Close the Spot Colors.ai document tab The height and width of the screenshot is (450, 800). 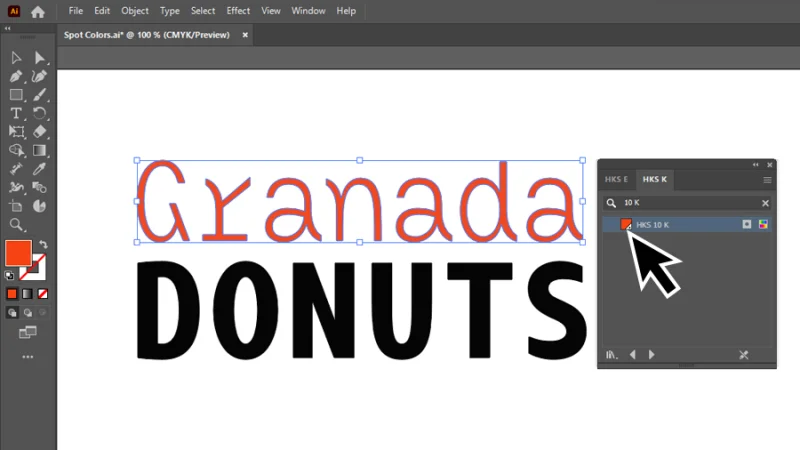point(245,35)
